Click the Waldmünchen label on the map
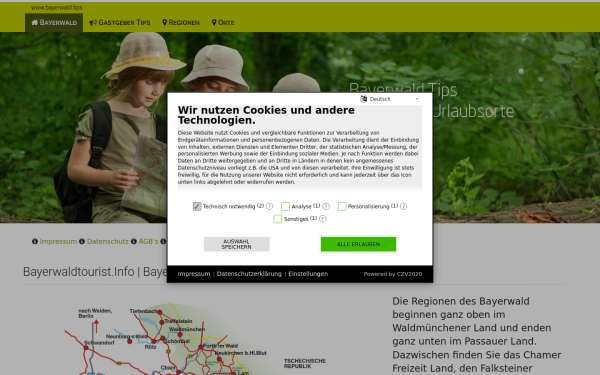 187,329
